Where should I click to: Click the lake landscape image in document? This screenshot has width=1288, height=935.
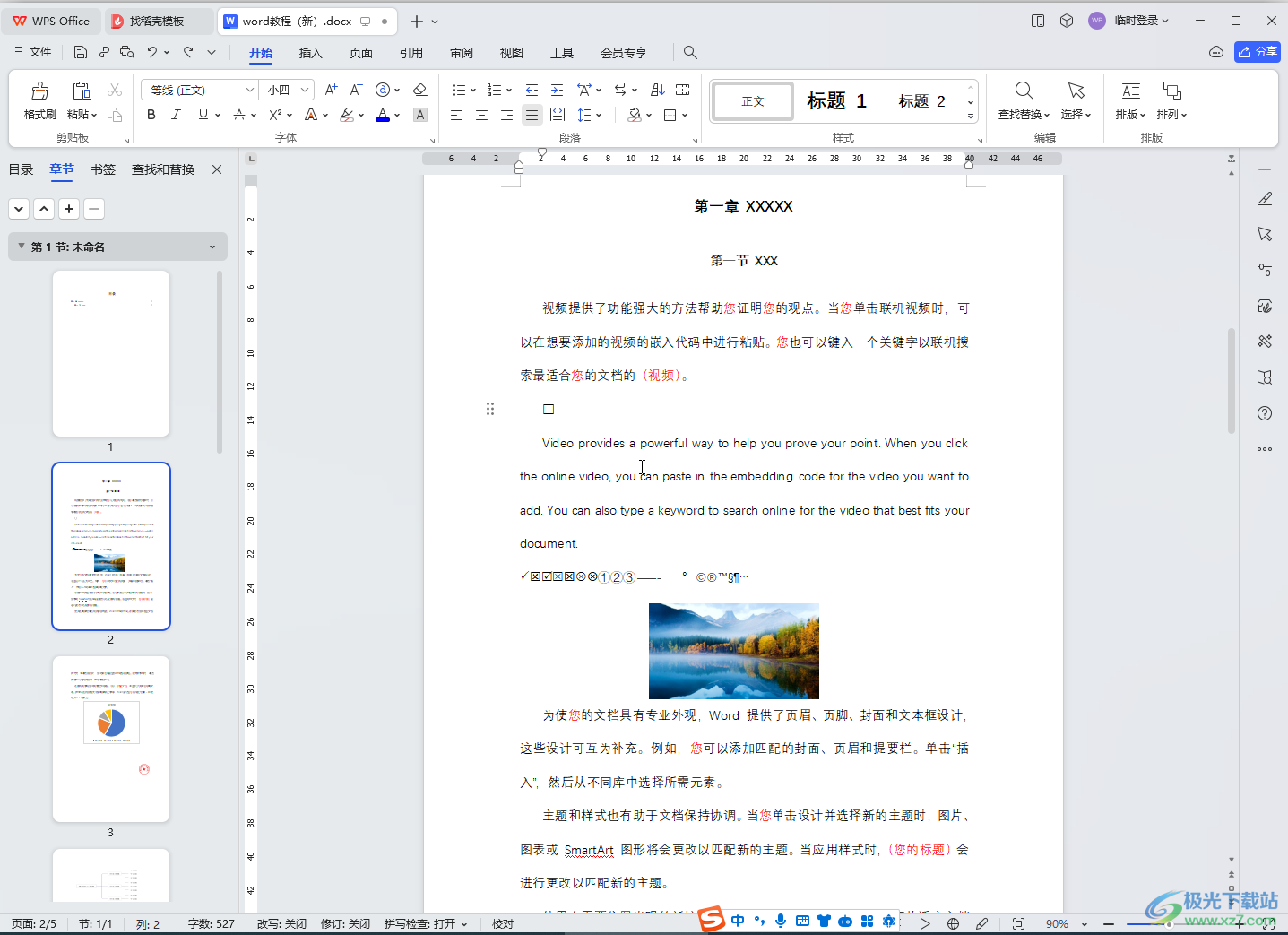coord(734,651)
